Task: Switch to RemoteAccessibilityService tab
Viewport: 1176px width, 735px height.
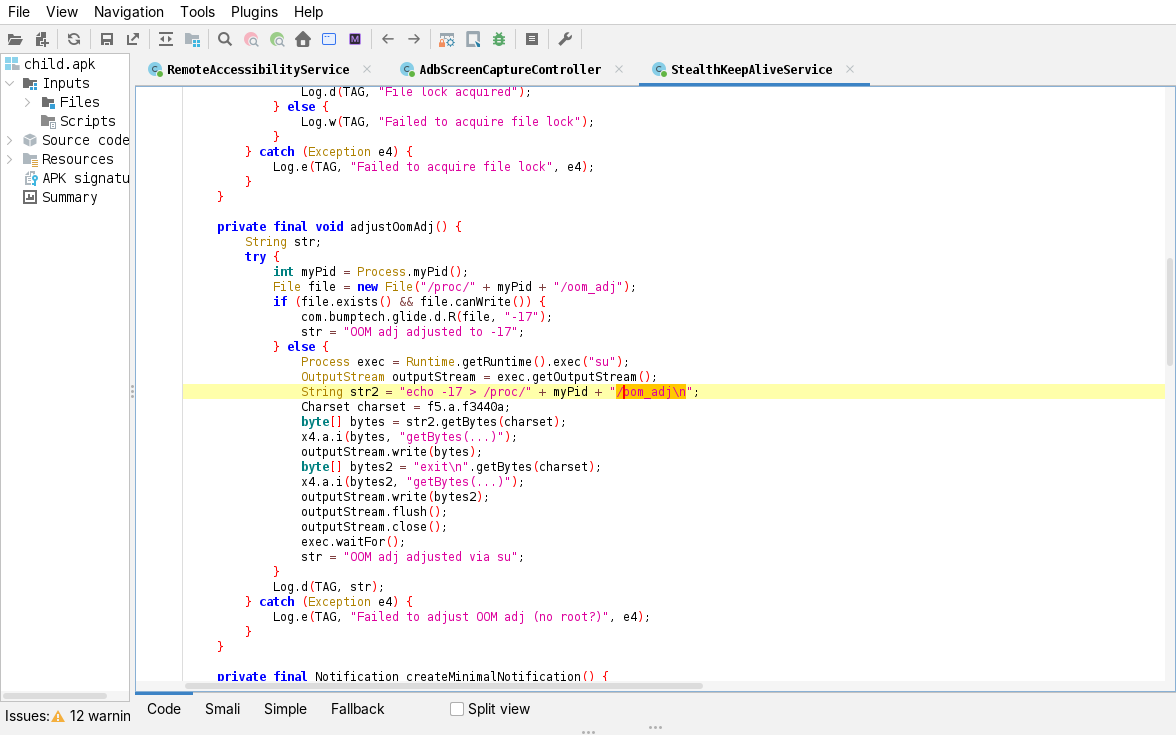Action: (258, 70)
